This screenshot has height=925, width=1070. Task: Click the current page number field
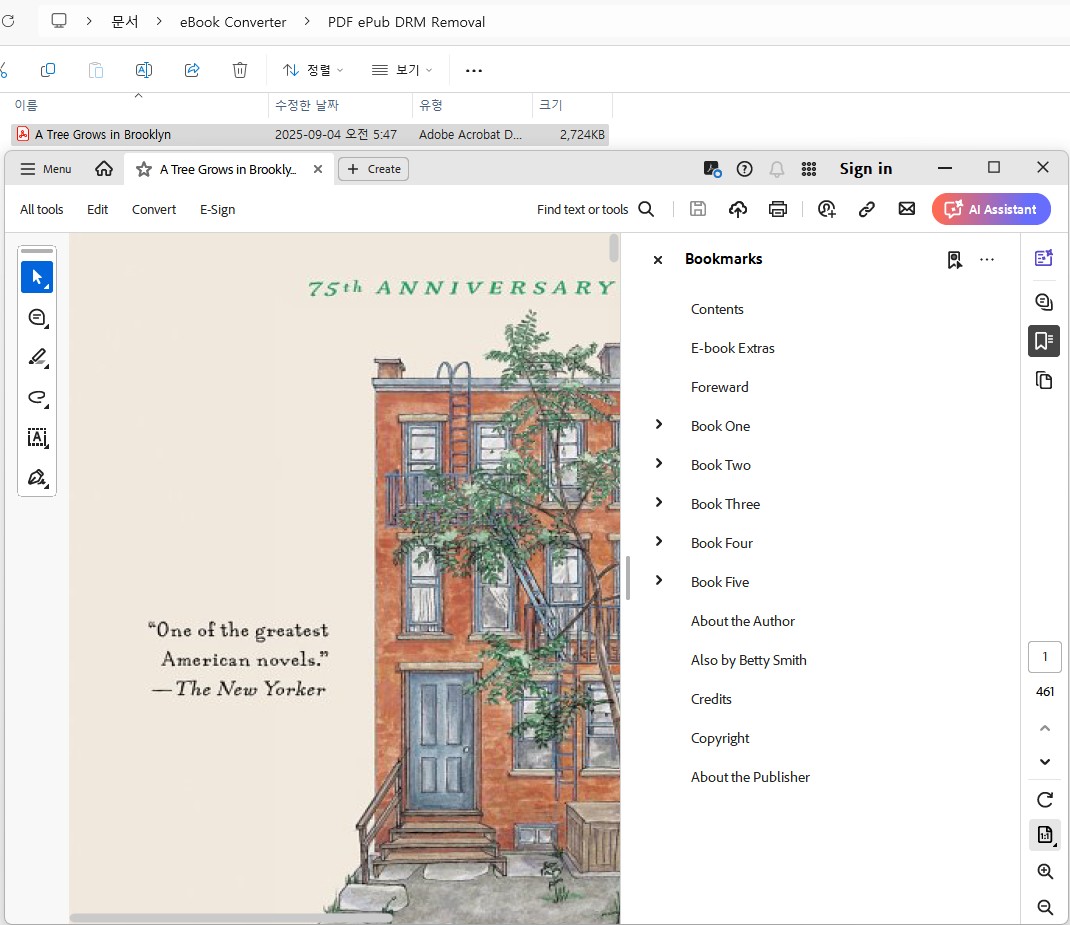click(x=1045, y=656)
